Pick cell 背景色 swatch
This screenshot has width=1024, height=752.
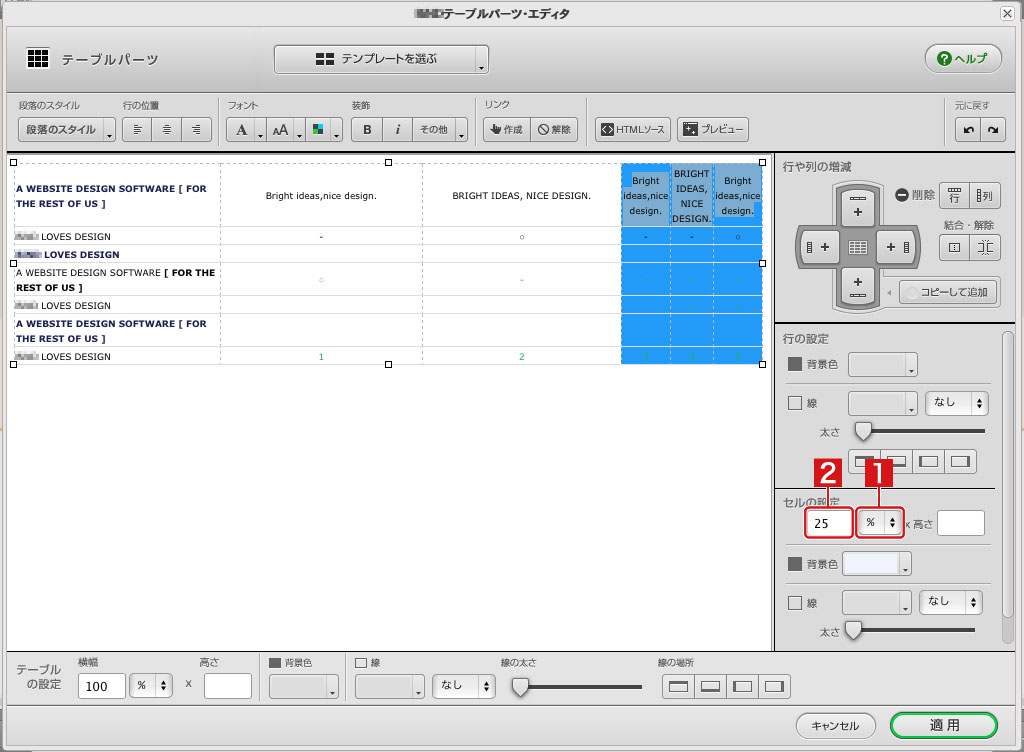click(876, 564)
